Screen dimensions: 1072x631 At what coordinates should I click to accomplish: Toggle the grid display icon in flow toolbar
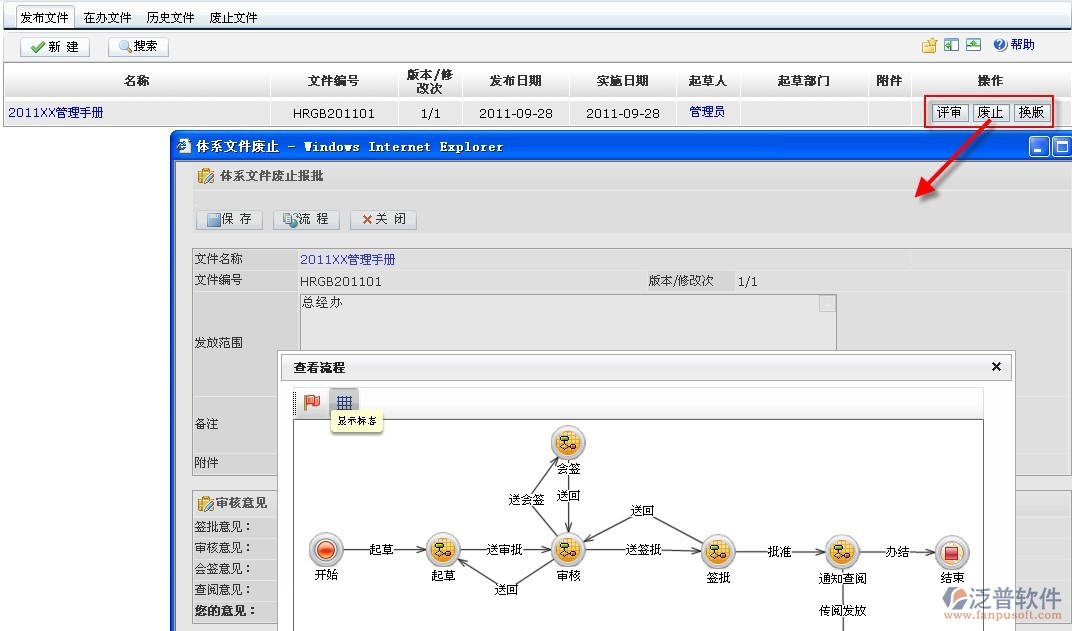(344, 402)
